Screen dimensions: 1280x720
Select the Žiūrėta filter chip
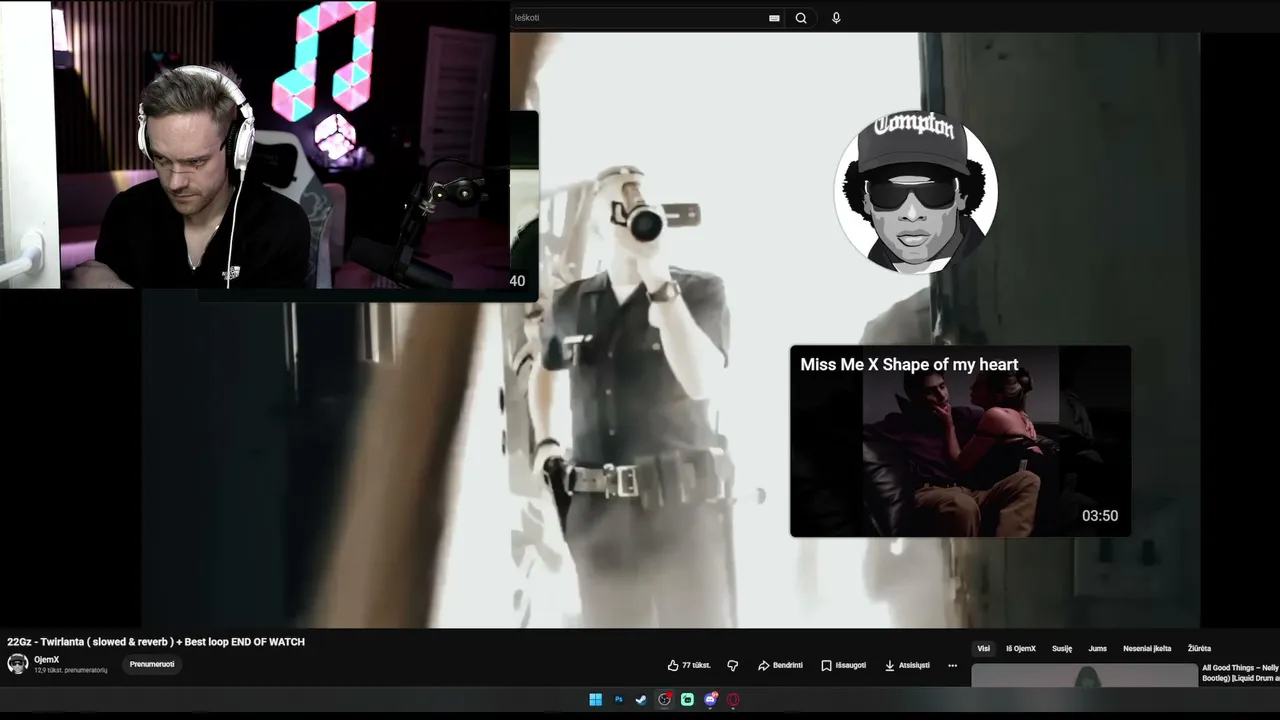point(1199,649)
